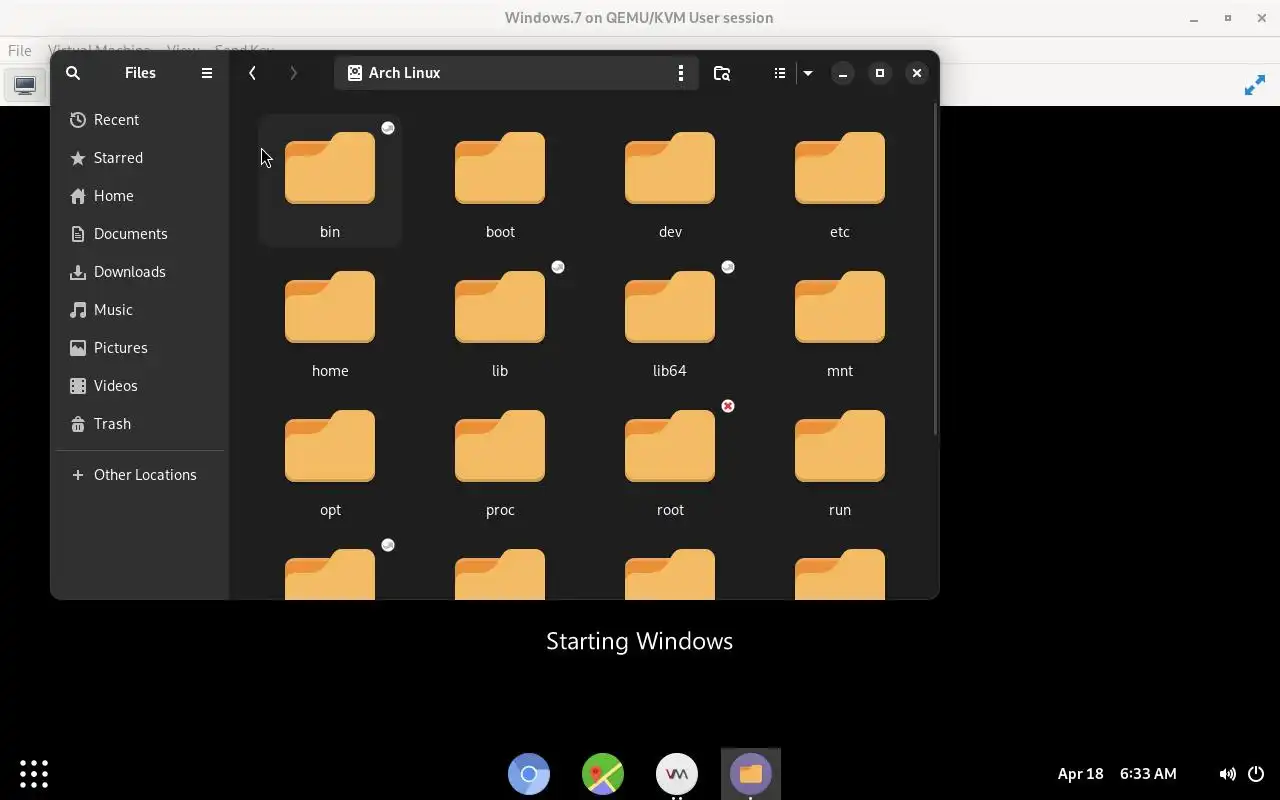Select the boot folder
The height and width of the screenshot is (800, 1280).
pos(500,180)
